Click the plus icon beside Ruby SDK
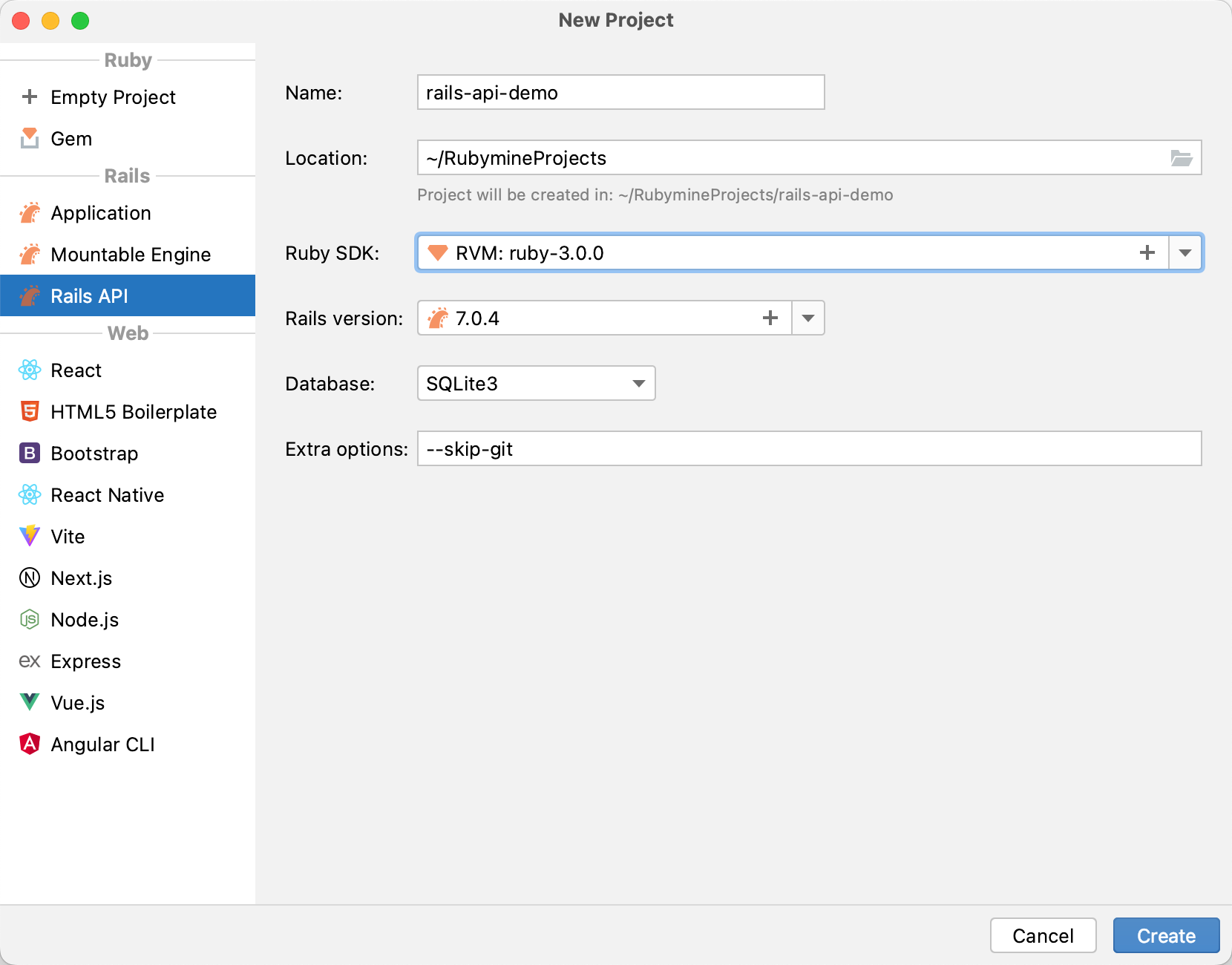The width and height of the screenshot is (1232, 965). click(x=1147, y=252)
